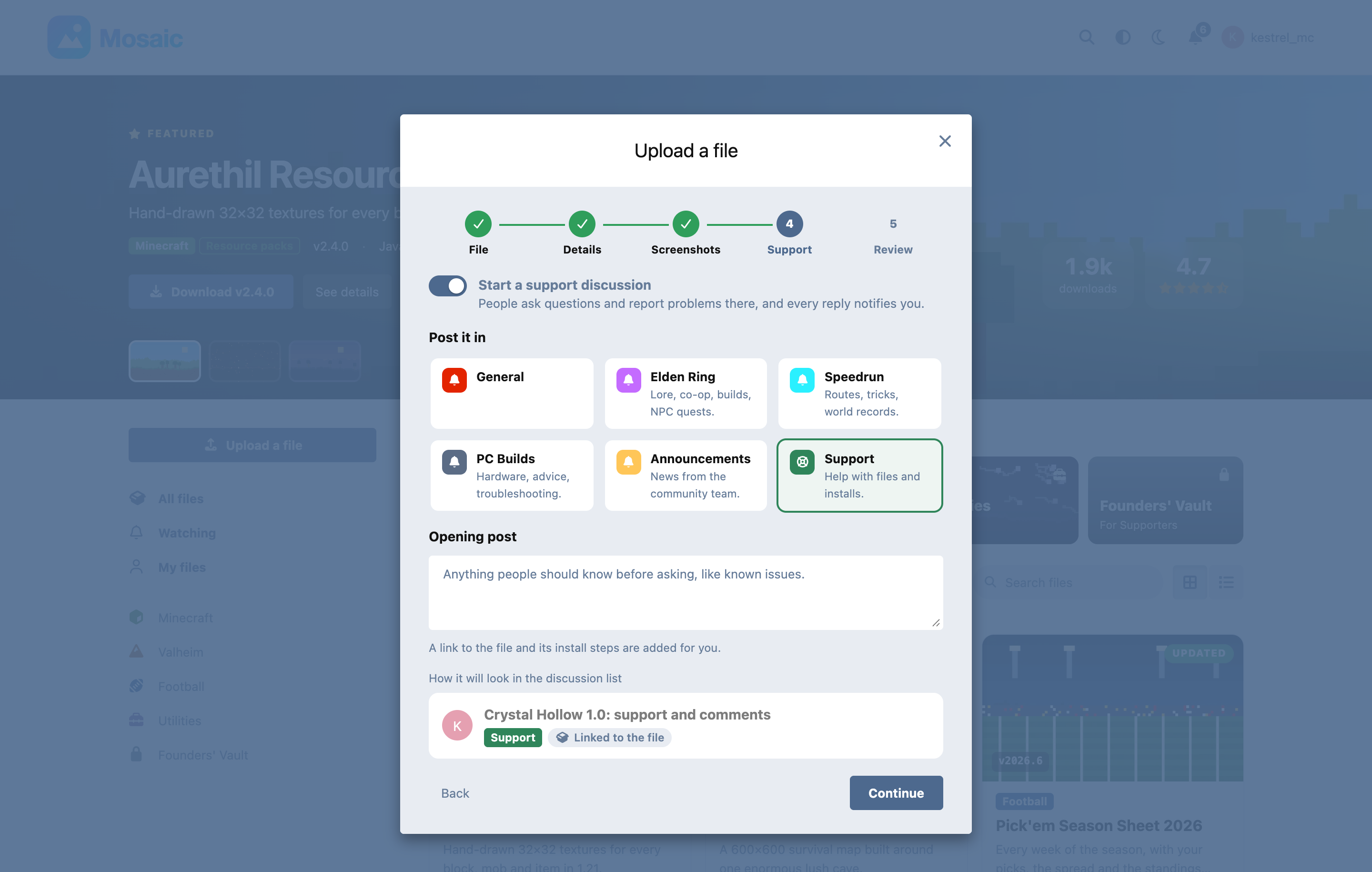
Task: Click the Download v2.4.0 button
Action: 211,292
